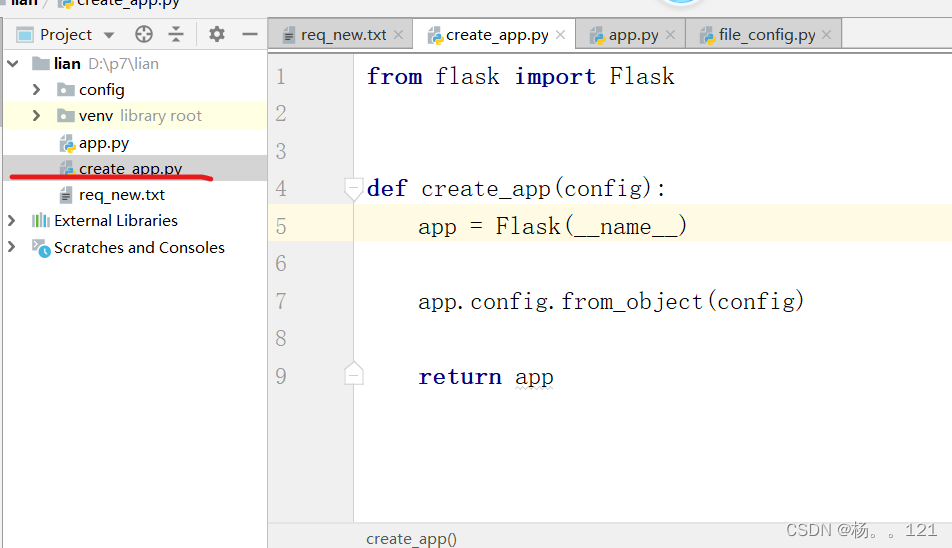This screenshot has width=952, height=548.
Task: Close the app.py tab
Action: [670, 35]
